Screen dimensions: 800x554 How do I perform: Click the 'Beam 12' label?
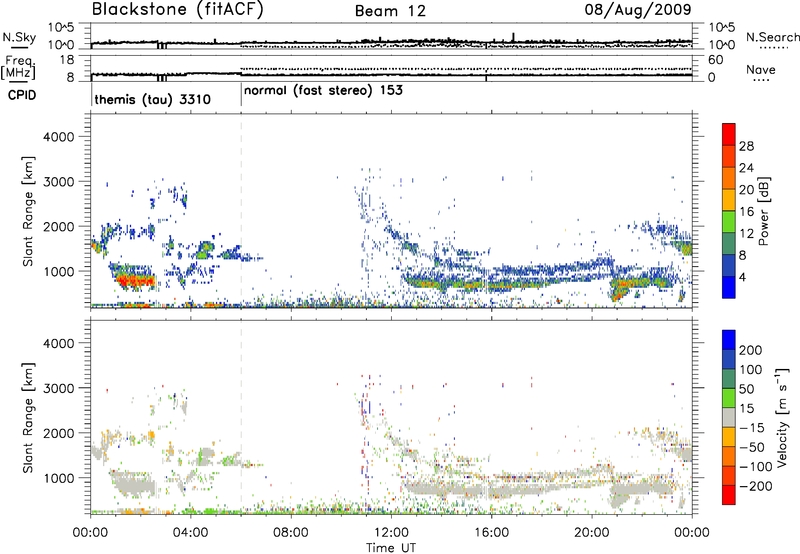390,11
